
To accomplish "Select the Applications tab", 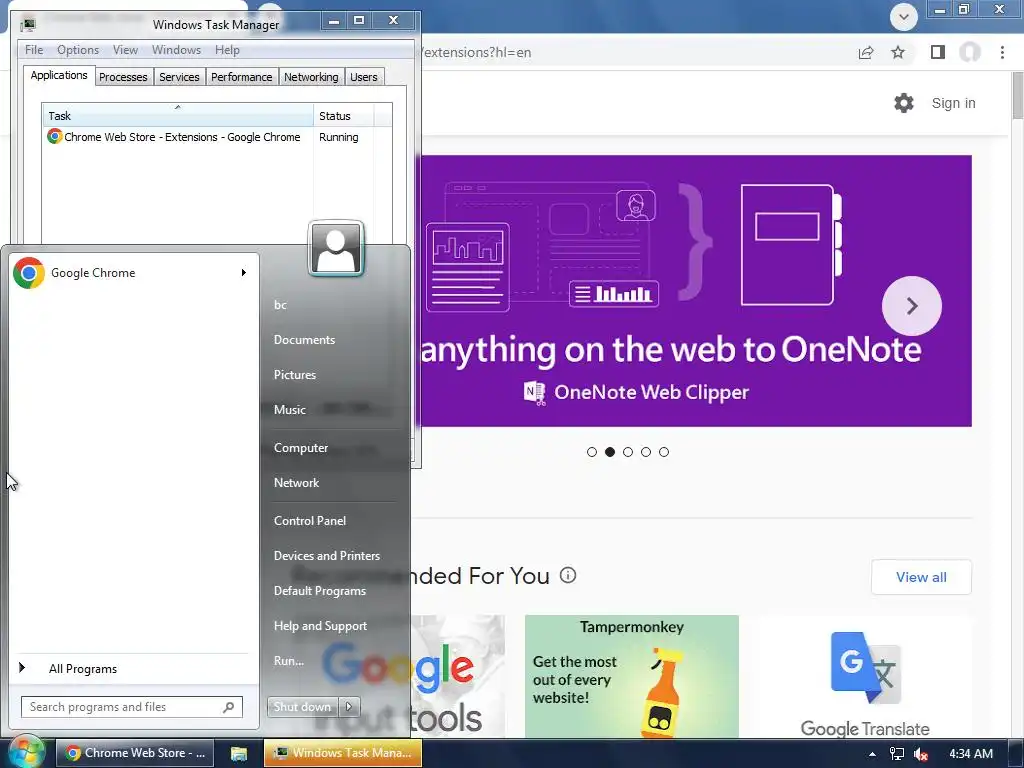I will pos(59,75).
